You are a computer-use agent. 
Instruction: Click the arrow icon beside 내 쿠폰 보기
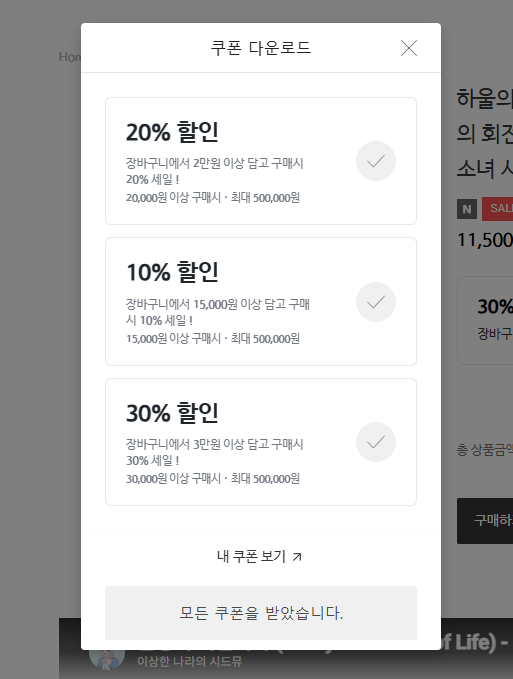pyautogui.click(x=297, y=557)
